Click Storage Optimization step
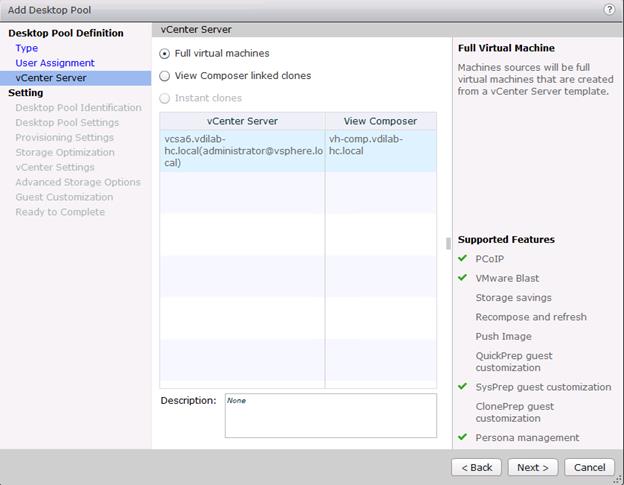The width and height of the screenshot is (624, 485). (x=65, y=152)
